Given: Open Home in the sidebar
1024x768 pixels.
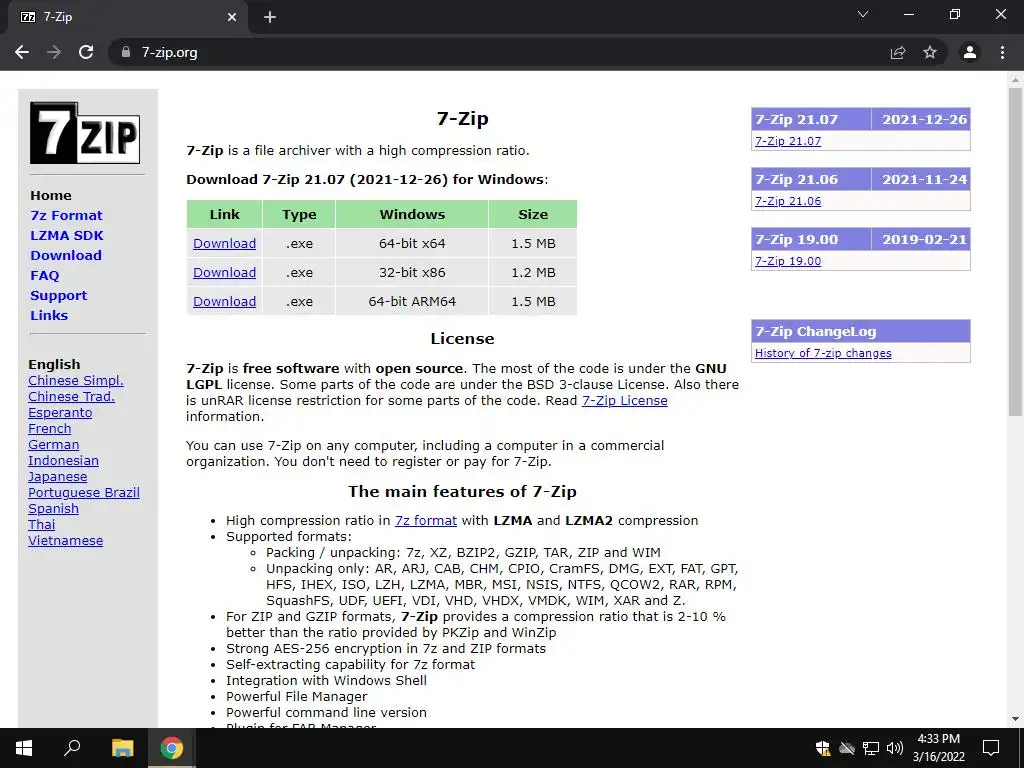Looking at the screenshot, I should point(51,195).
